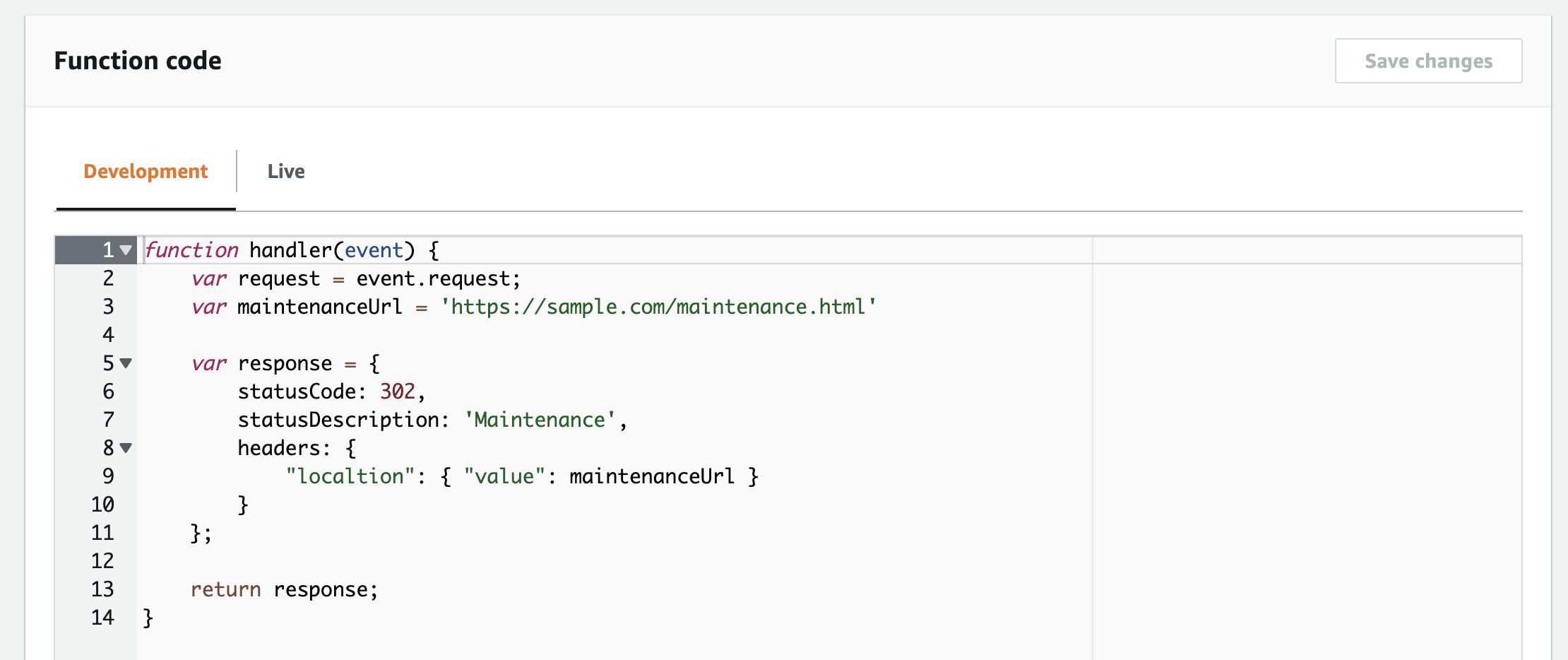Click the var keyword on line 2
Screen dimensions: 1568x660
(x=208, y=278)
